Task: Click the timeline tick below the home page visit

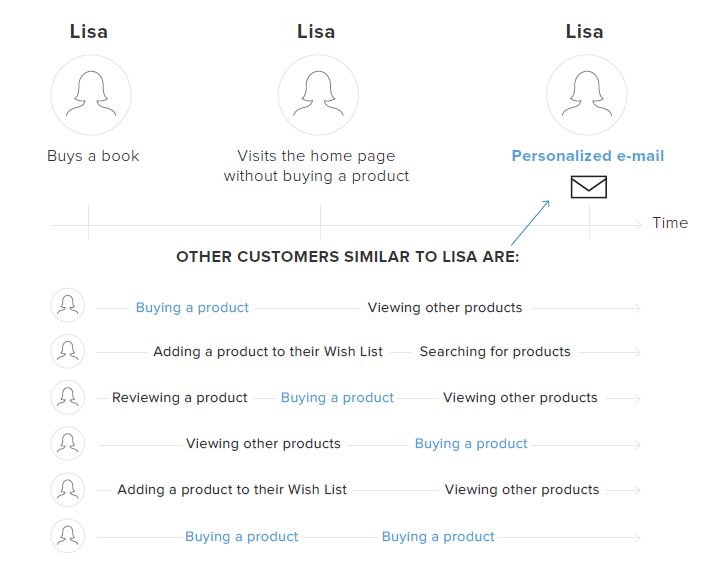Action: point(321,222)
